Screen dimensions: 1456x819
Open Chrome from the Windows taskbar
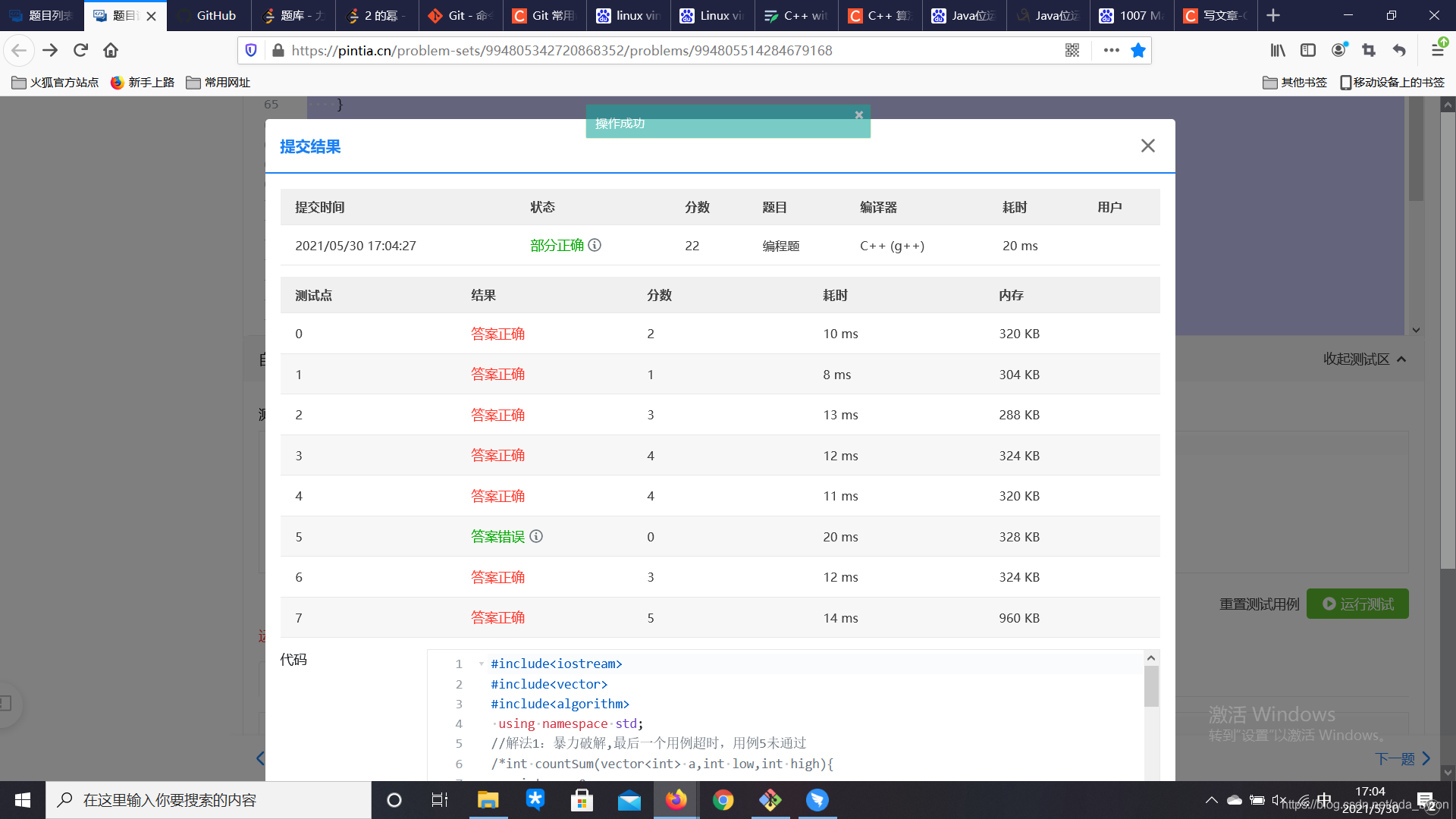coord(723,800)
